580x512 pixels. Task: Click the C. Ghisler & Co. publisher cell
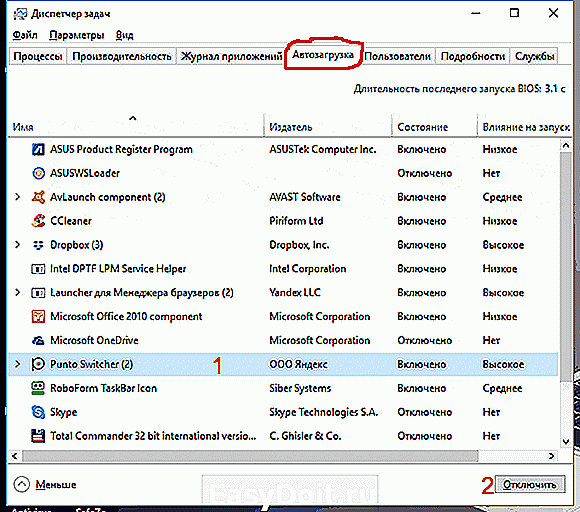(x=305, y=436)
